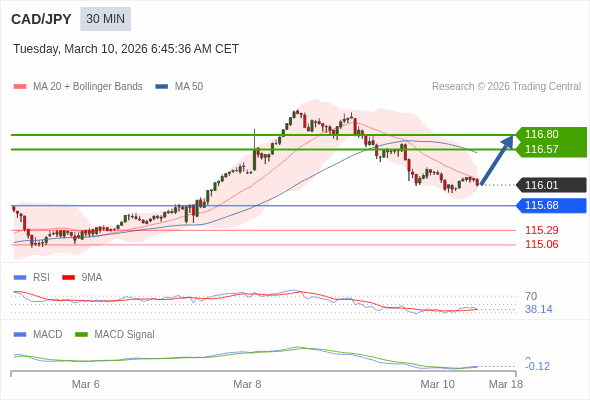This screenshot has height=400, width=590.
Task: Click the MACD legend label
Action: tap(48, 334)
